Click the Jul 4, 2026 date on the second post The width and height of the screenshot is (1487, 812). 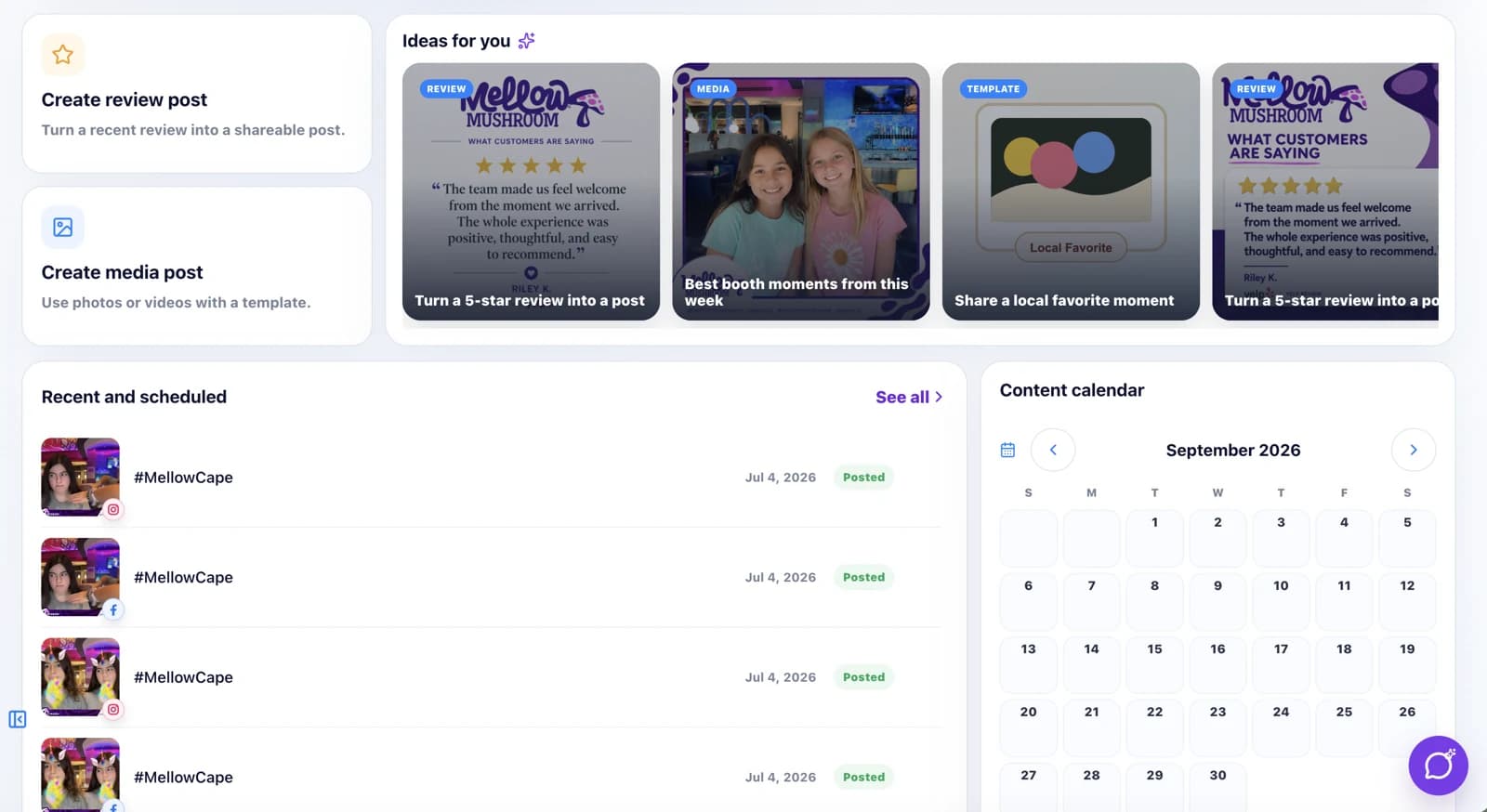[781, 577]
